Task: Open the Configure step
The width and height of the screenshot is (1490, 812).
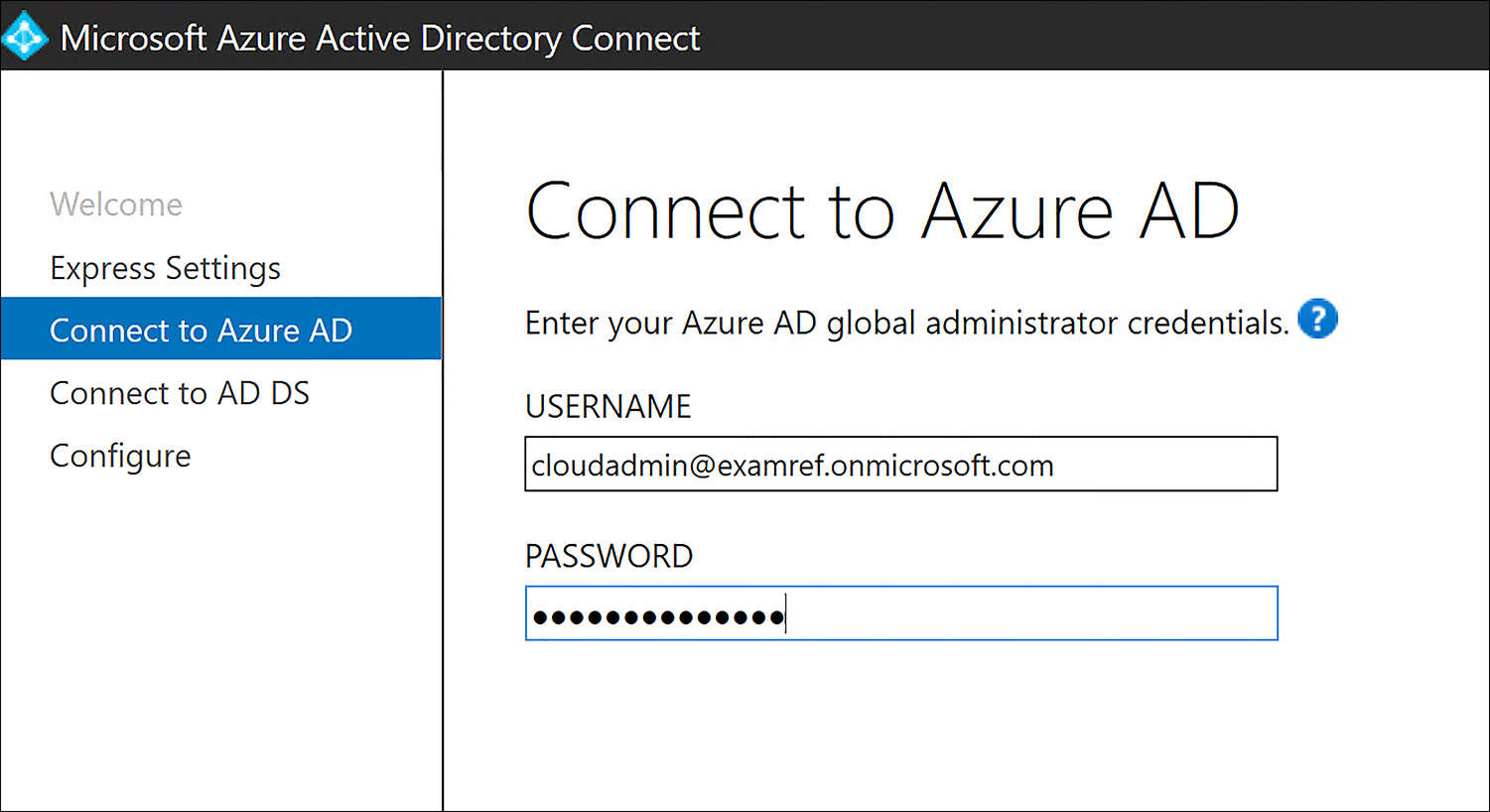Action: click(x=120, y=456)
